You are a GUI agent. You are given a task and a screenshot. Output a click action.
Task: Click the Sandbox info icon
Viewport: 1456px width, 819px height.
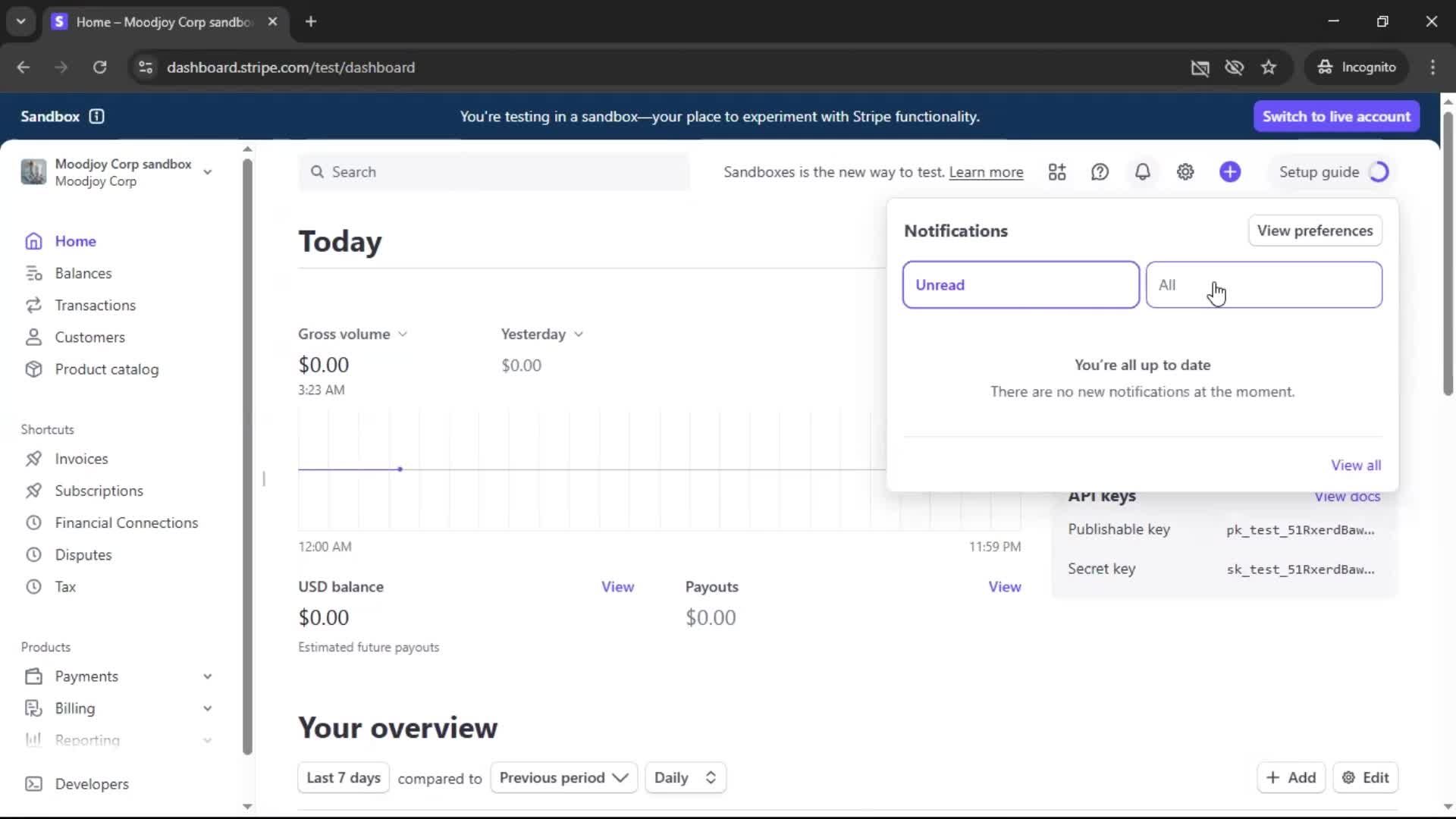click(x=96, y=116)
